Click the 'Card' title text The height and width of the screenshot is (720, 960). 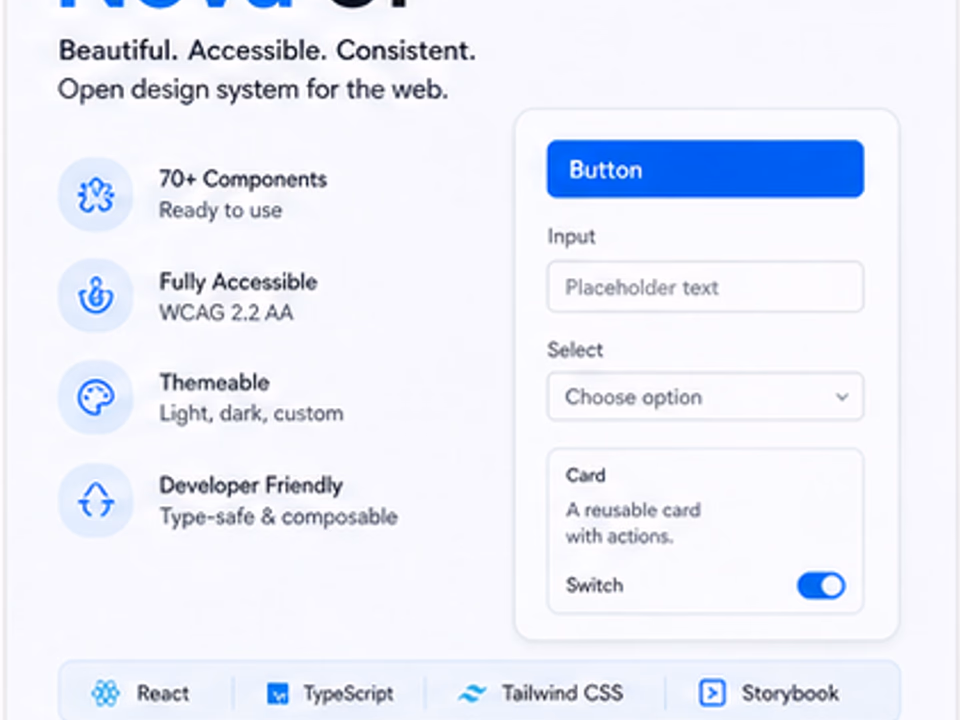[x=585, y=475]
